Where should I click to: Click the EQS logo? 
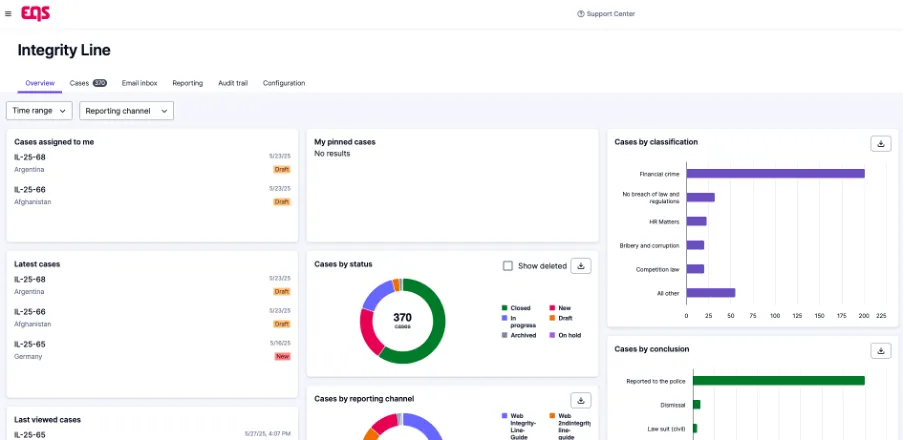[36, 13]
